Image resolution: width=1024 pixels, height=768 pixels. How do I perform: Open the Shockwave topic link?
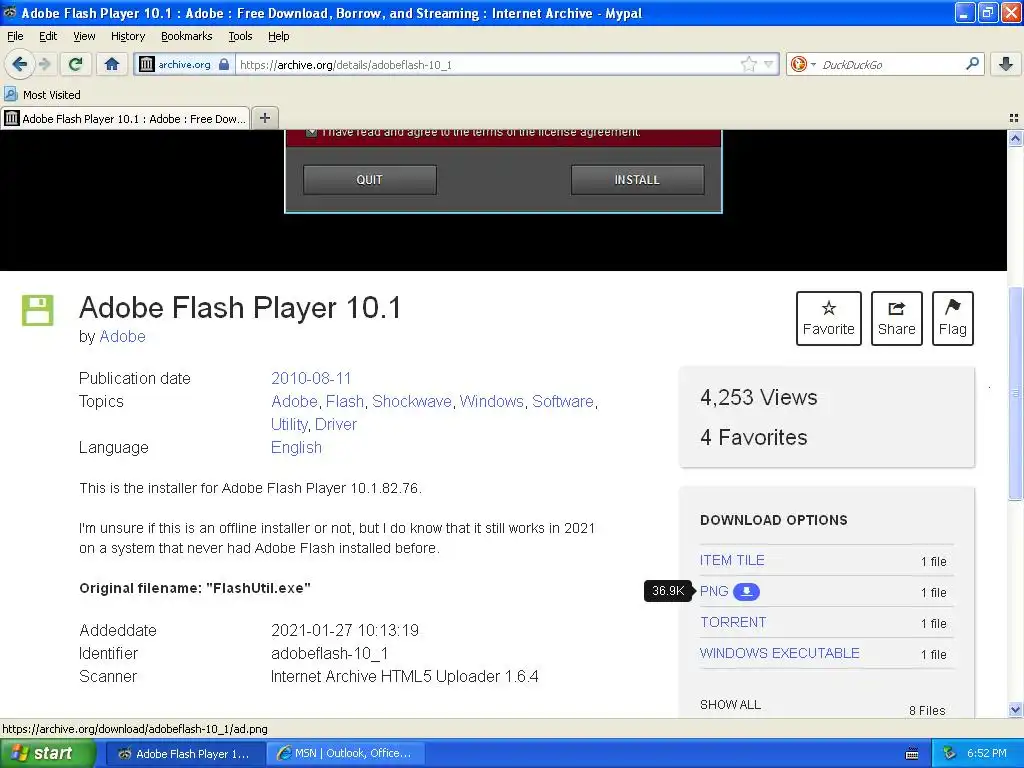click(411, 401)
